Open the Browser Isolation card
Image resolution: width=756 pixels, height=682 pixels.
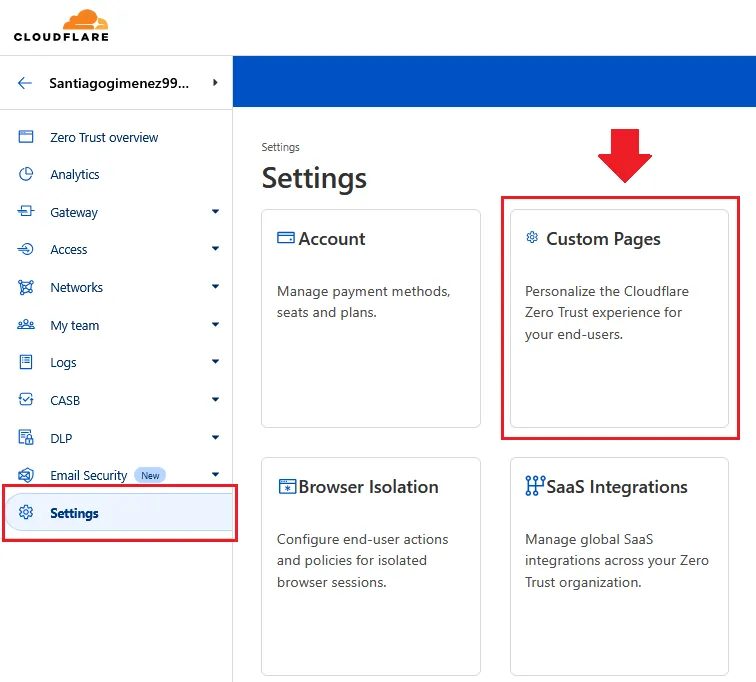tap(370, 565)
